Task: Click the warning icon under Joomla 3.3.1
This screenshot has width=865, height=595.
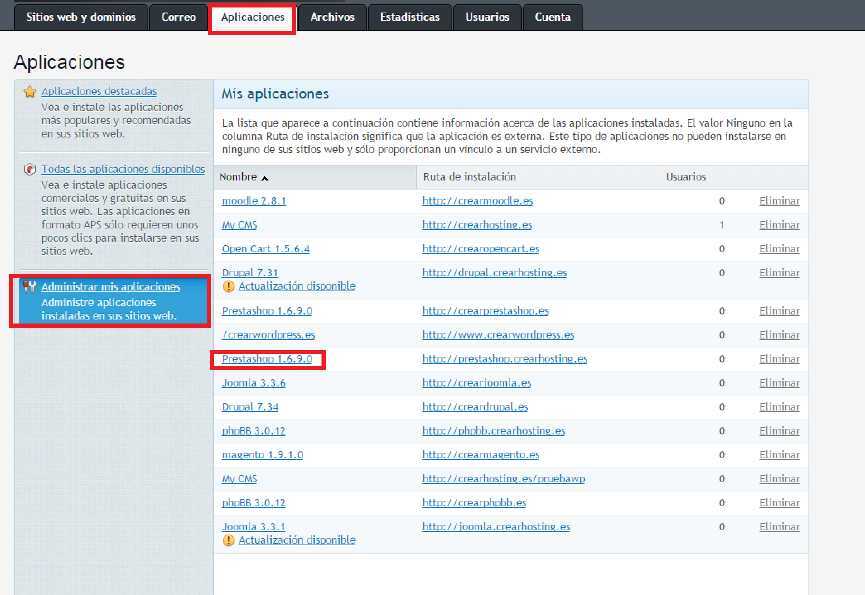Action: coord(227,539)
